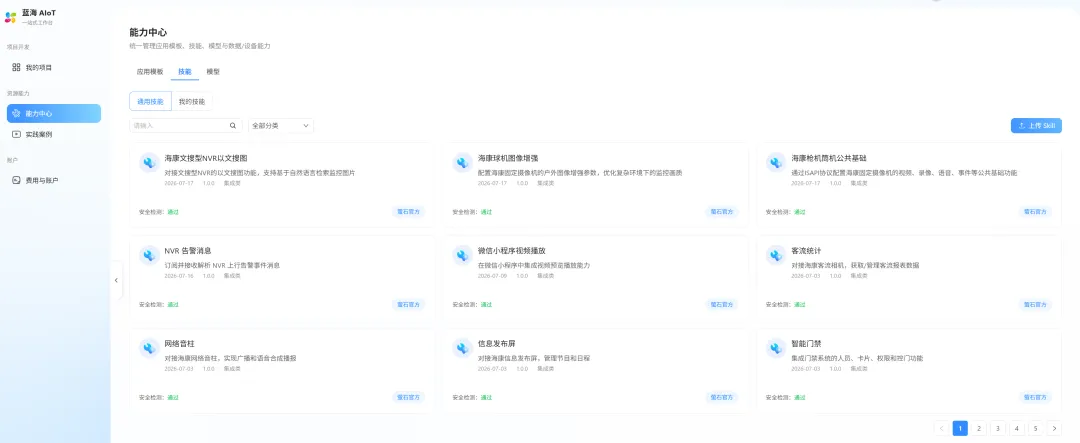This screenshot has height=443, width=1080.
Task: Click the search magnifier icon
Action: (x=233, y=125)
